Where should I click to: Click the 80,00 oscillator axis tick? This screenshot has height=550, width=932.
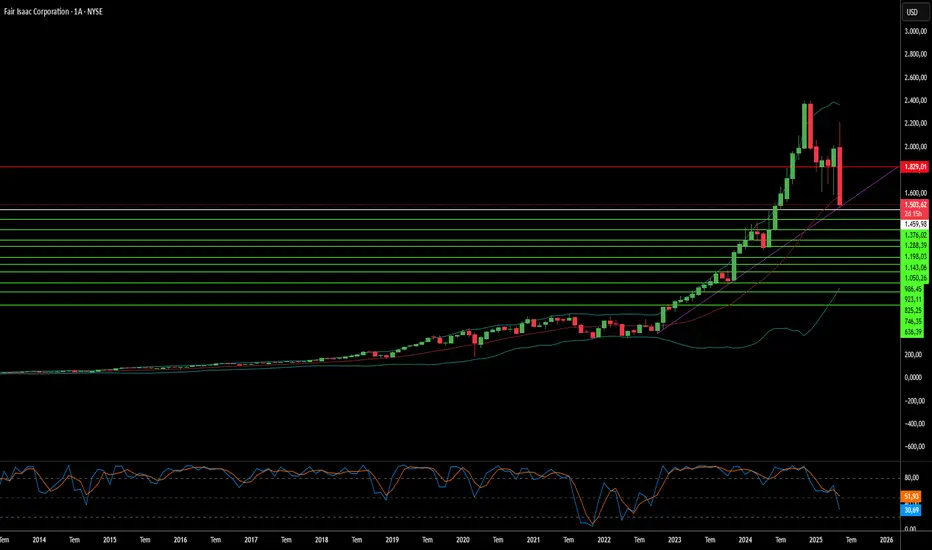911,477
